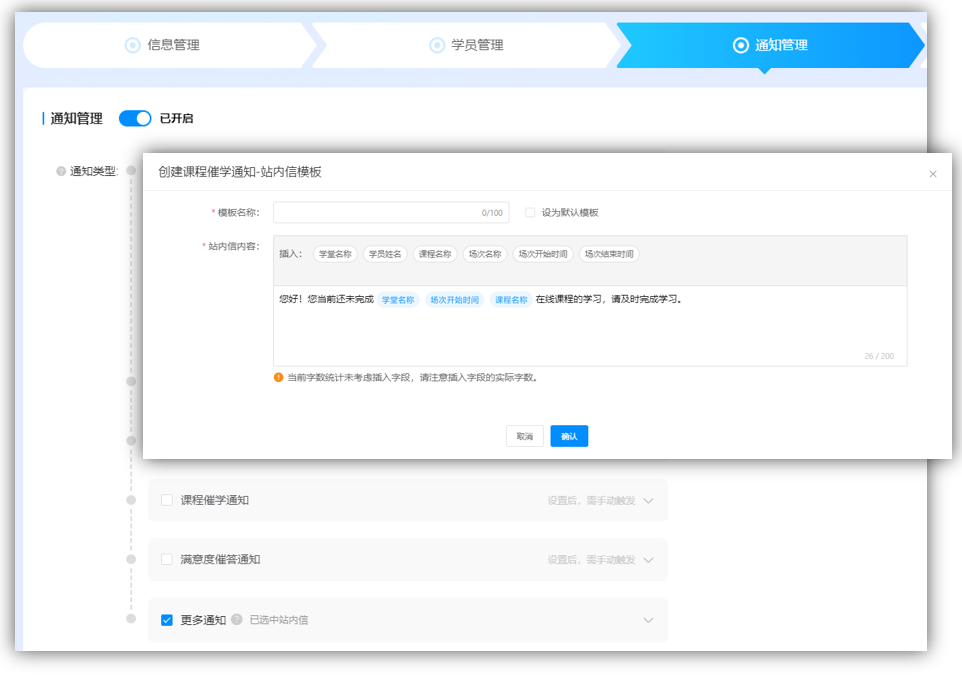The image size is (962, 678).
Task: Click the orange warning icon below the content box
Action: coord(278,378)
